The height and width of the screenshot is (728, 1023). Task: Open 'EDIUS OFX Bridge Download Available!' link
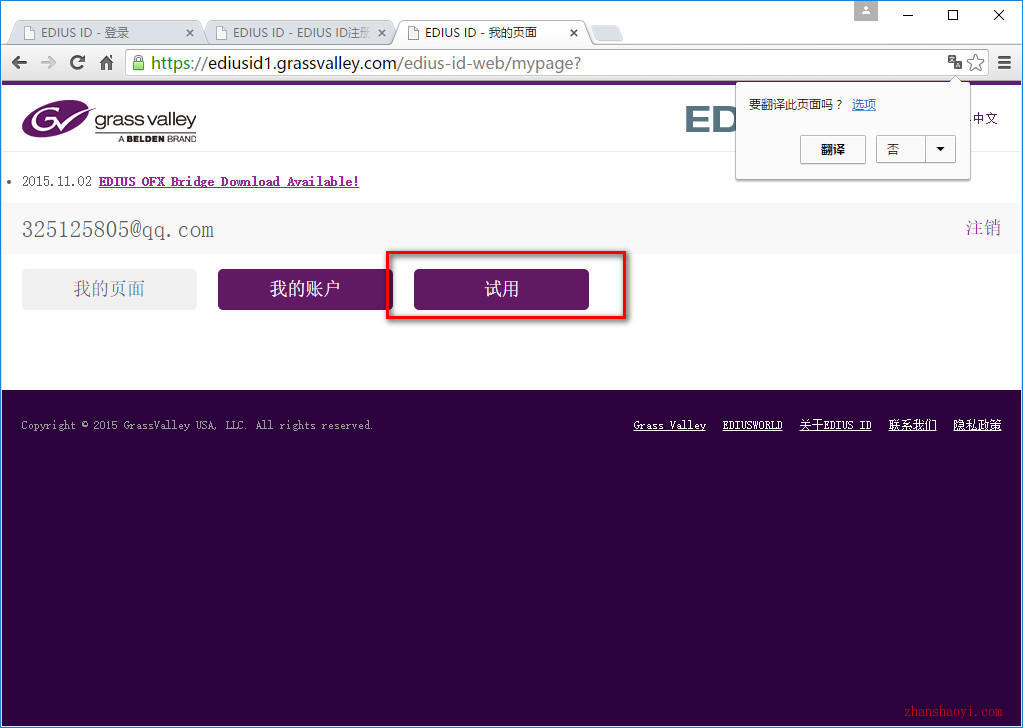[228, 181]
